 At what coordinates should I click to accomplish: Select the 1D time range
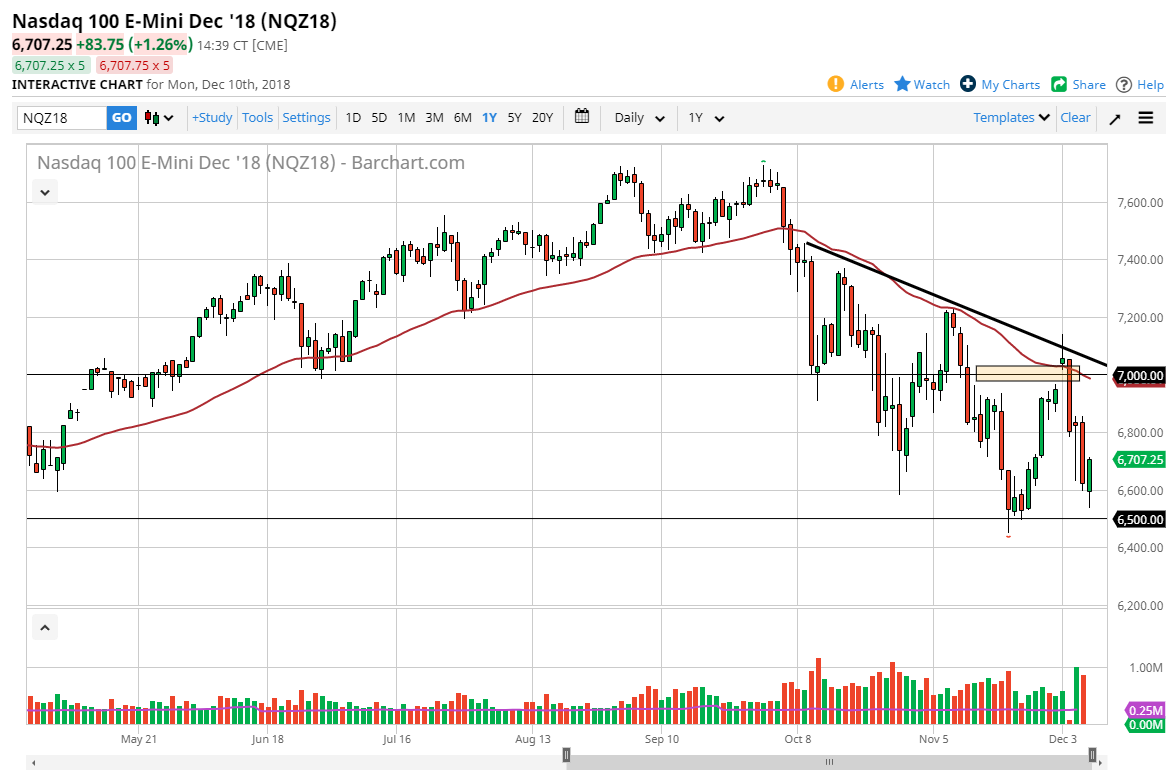(x=353, y=117)
